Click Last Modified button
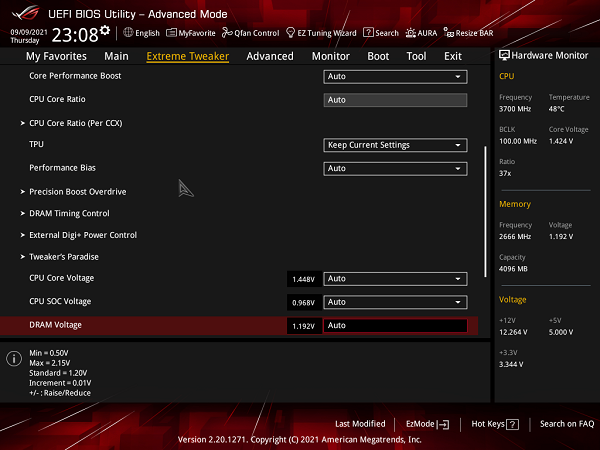 [360, 424]
